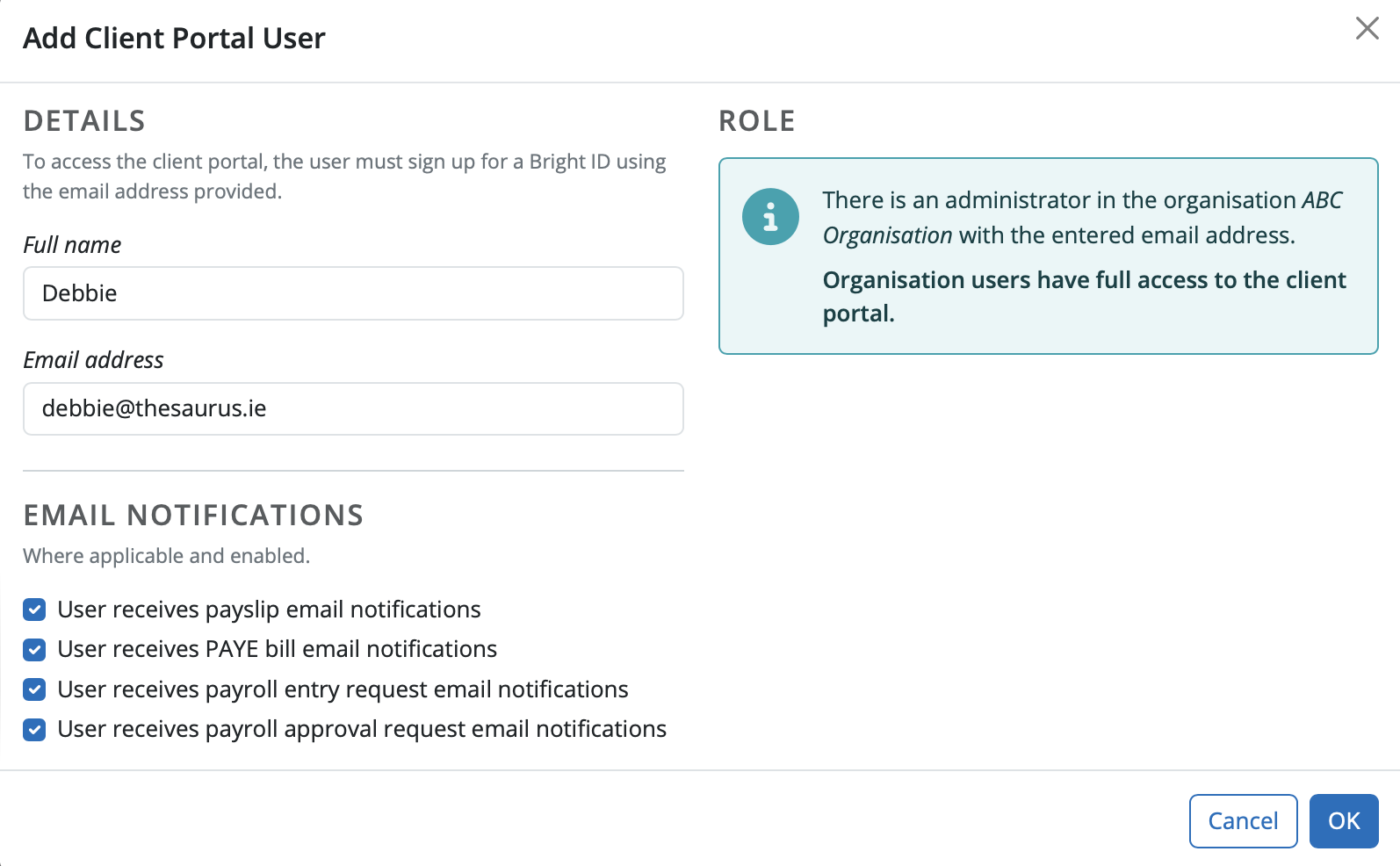Close the Add Client Portal User dialog
Image resolution: width=1400 pixels, height=866 pixels.
point(1367,28)
